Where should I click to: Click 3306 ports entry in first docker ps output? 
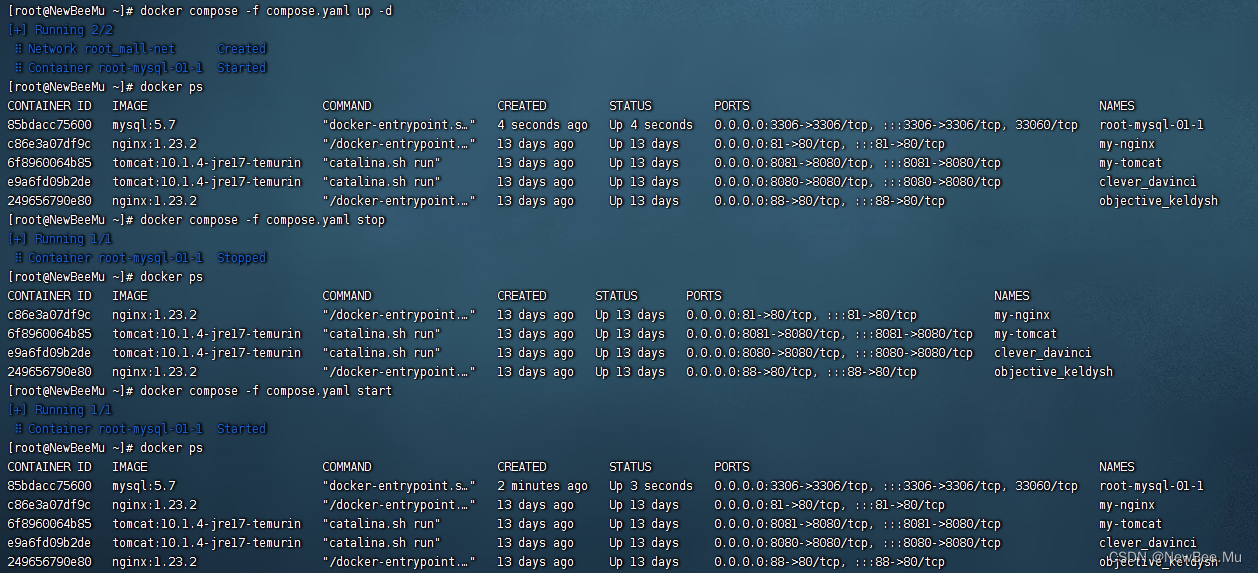click(x=896, y=125)
